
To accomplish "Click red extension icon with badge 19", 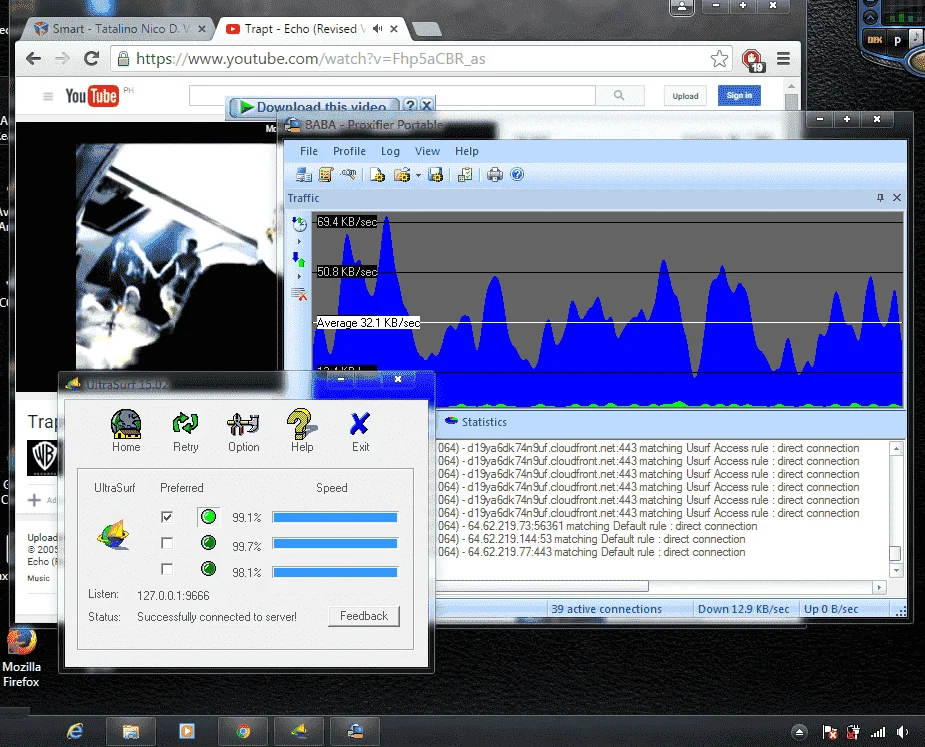I will tap(753, 60).
